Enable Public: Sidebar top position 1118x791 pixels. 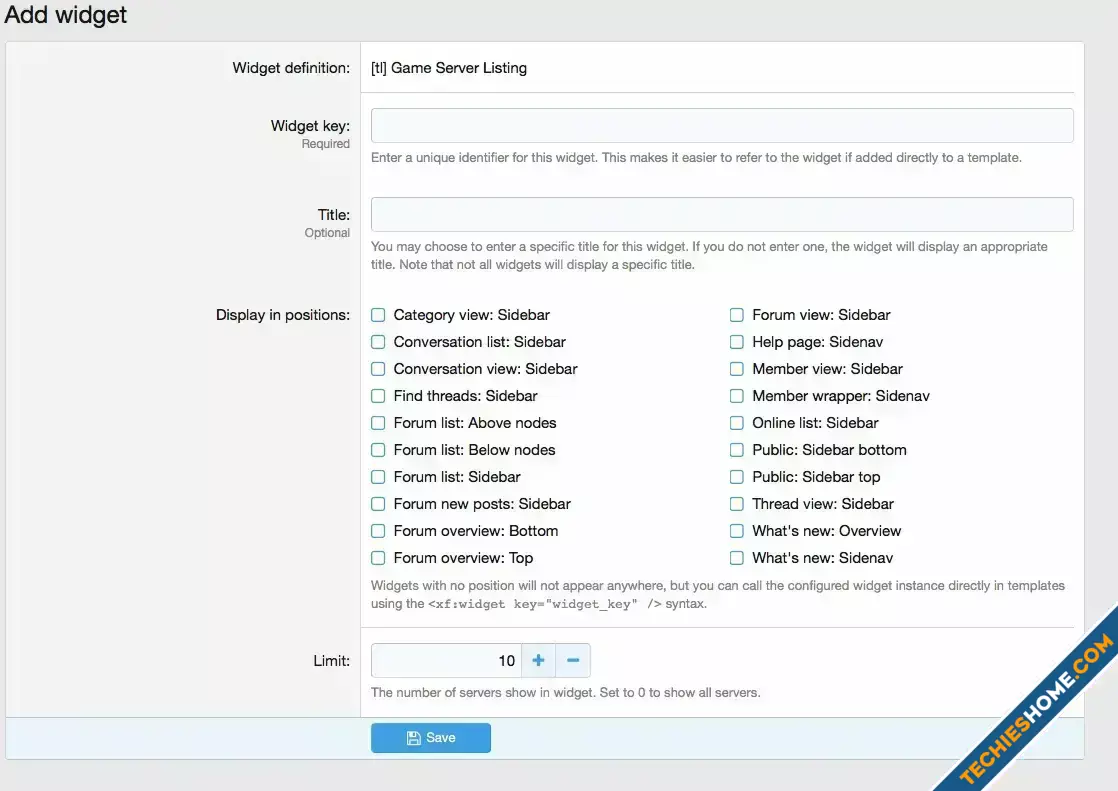737,476
